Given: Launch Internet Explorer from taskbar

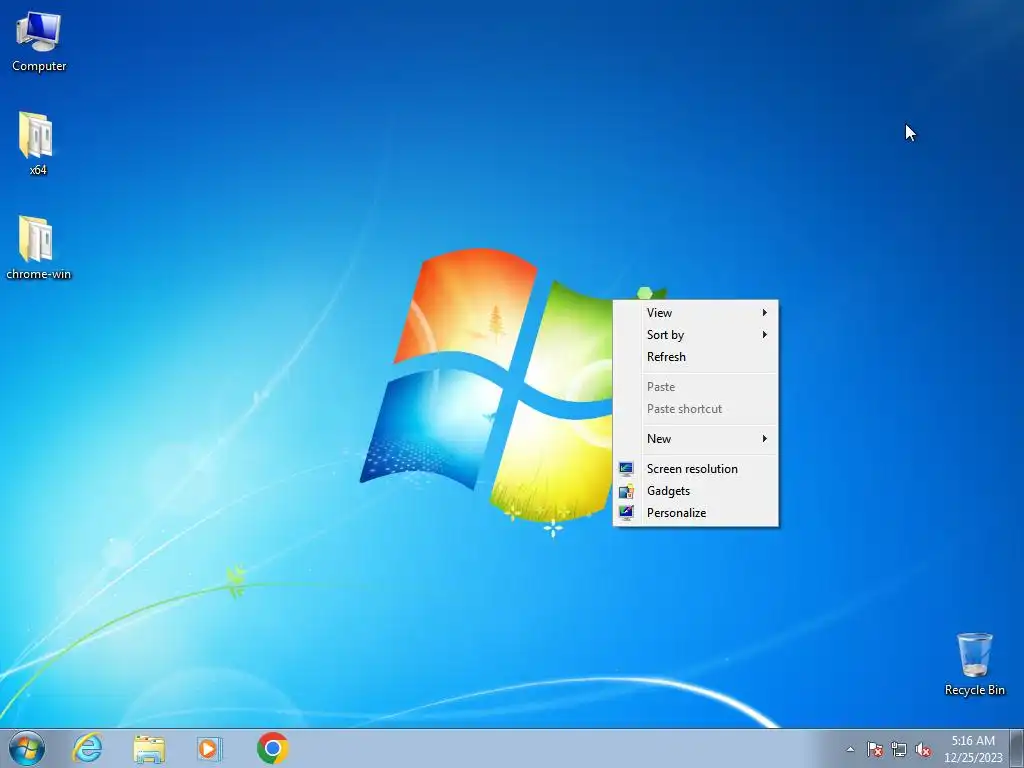Looking at the screenshot, I should point(88,748).
